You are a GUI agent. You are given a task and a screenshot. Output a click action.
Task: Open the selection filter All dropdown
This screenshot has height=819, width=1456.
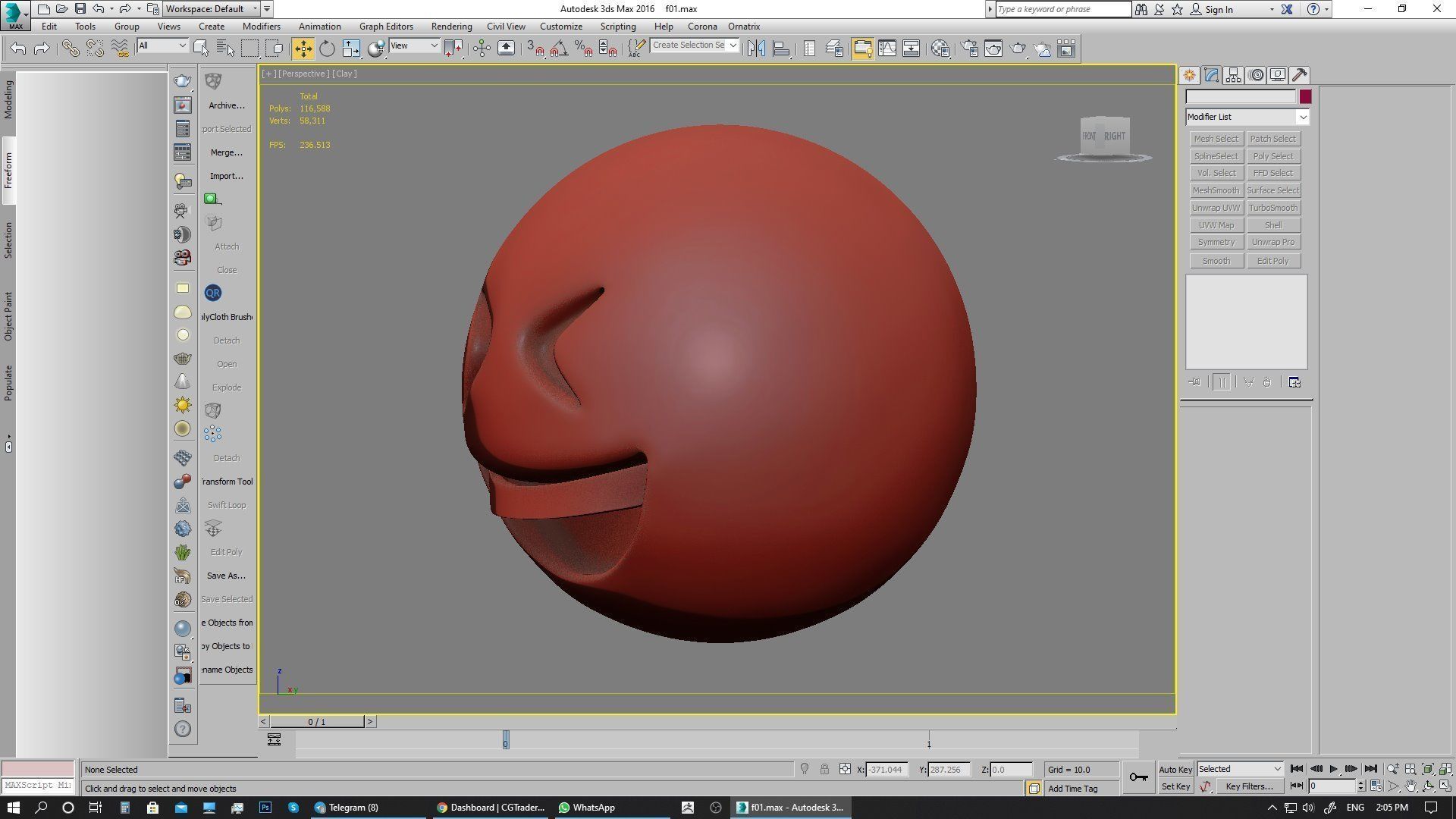pos(162,45)
